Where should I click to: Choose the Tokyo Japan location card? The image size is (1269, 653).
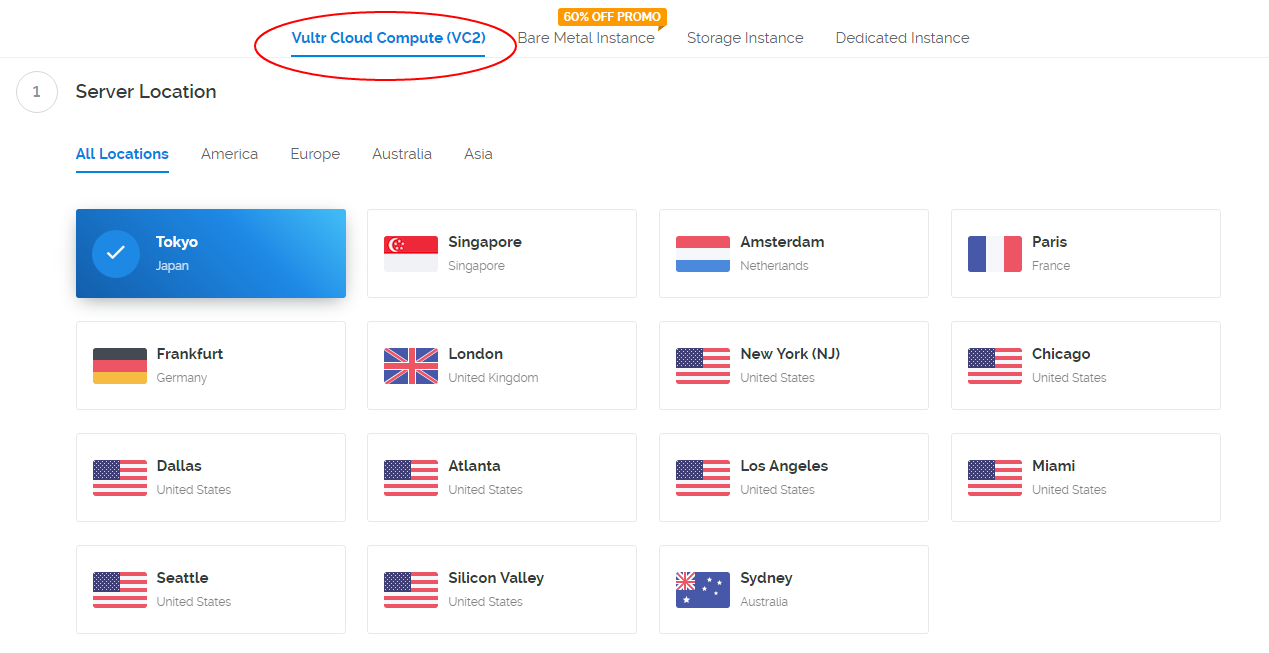[x=211, y=253]
